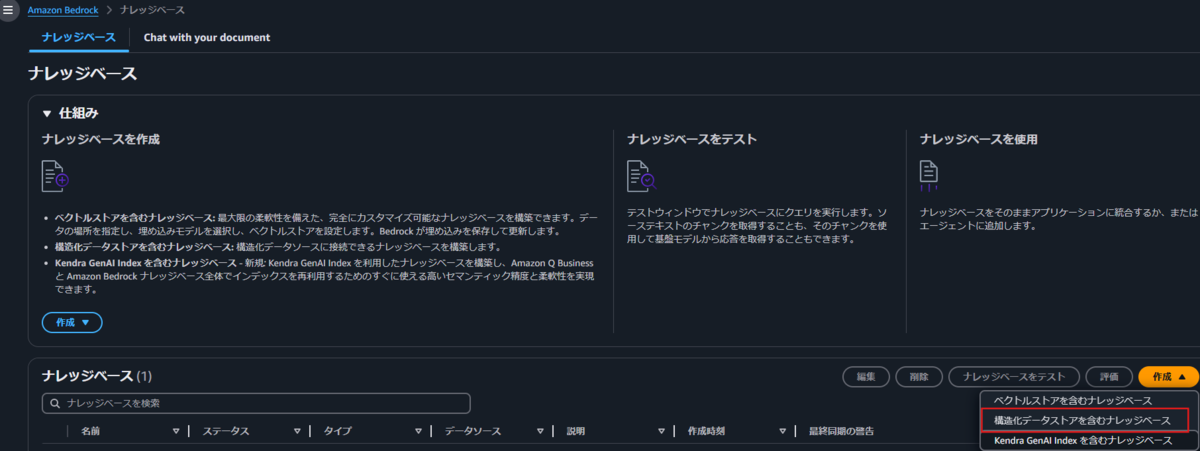Sort by データソース column arrow

(x=539, y=431)
